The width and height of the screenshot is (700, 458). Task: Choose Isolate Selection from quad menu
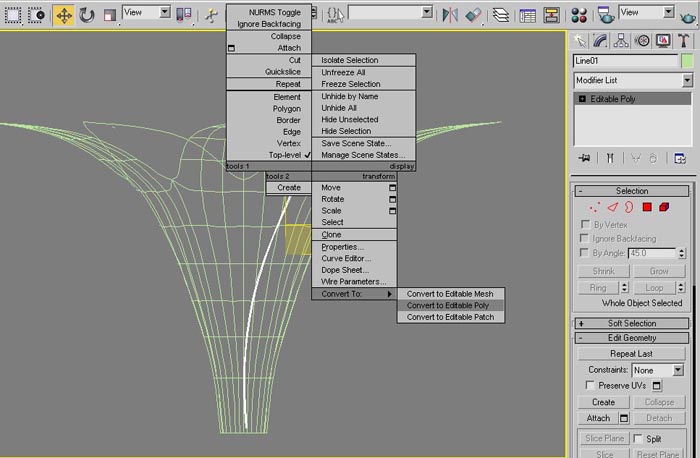point(363,60)
